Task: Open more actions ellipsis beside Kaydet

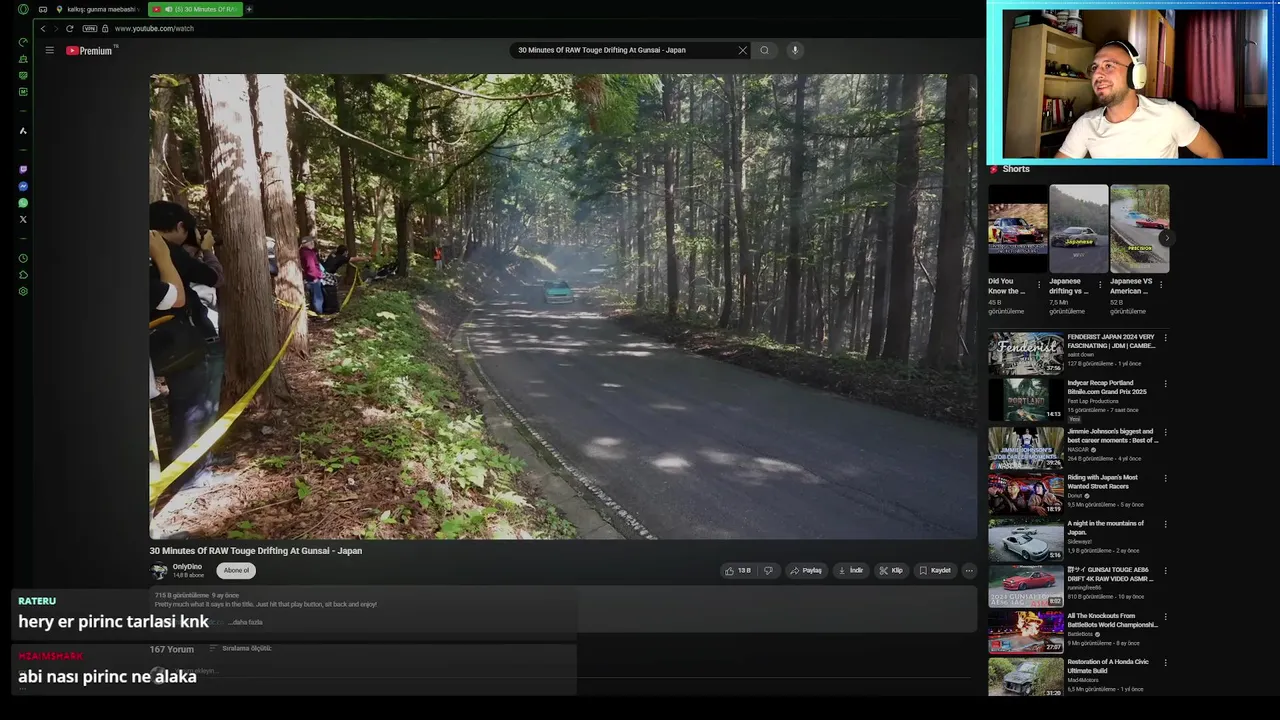Action: coord(969,571)
